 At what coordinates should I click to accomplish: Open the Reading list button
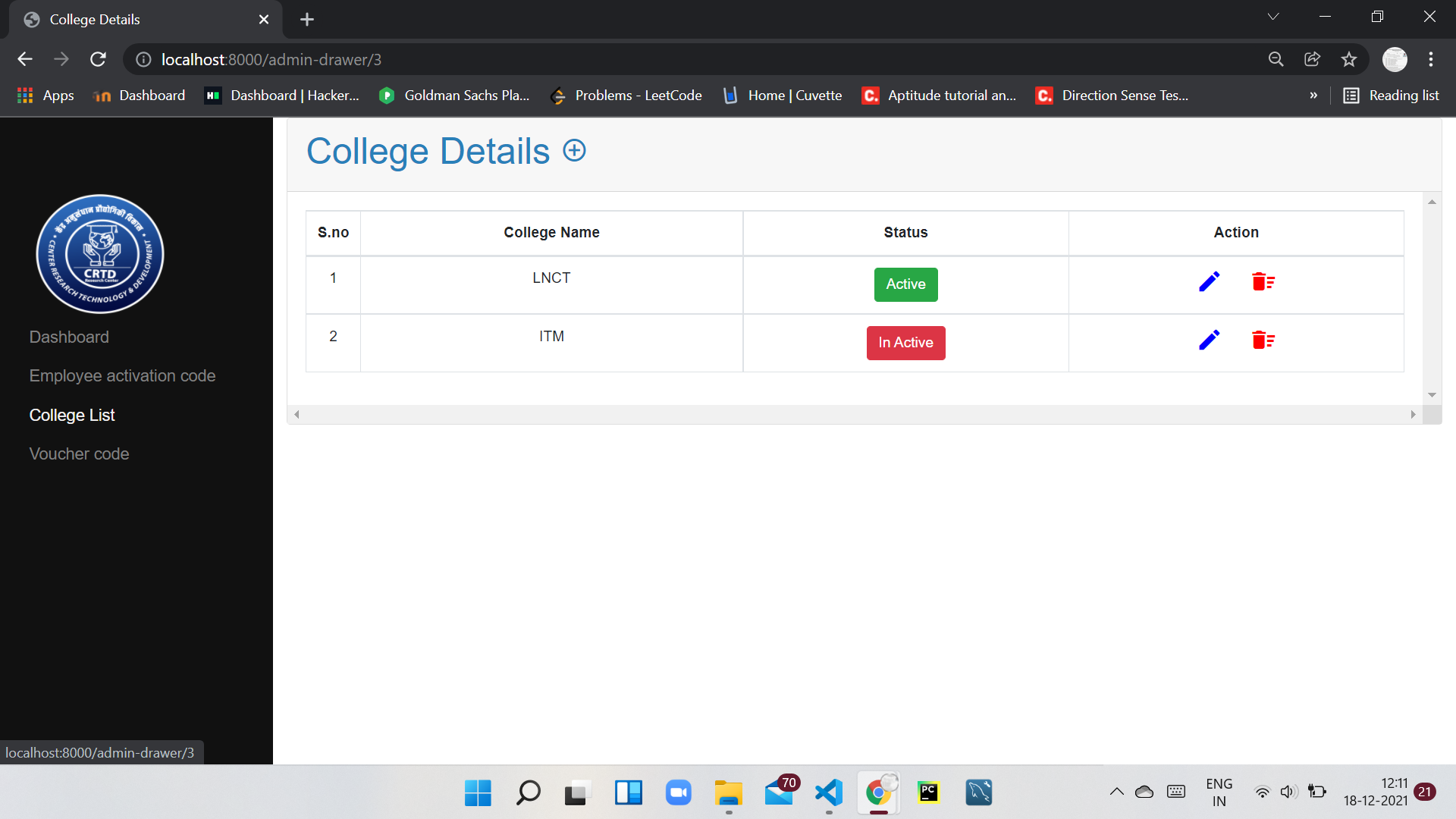click(1391, 96)
